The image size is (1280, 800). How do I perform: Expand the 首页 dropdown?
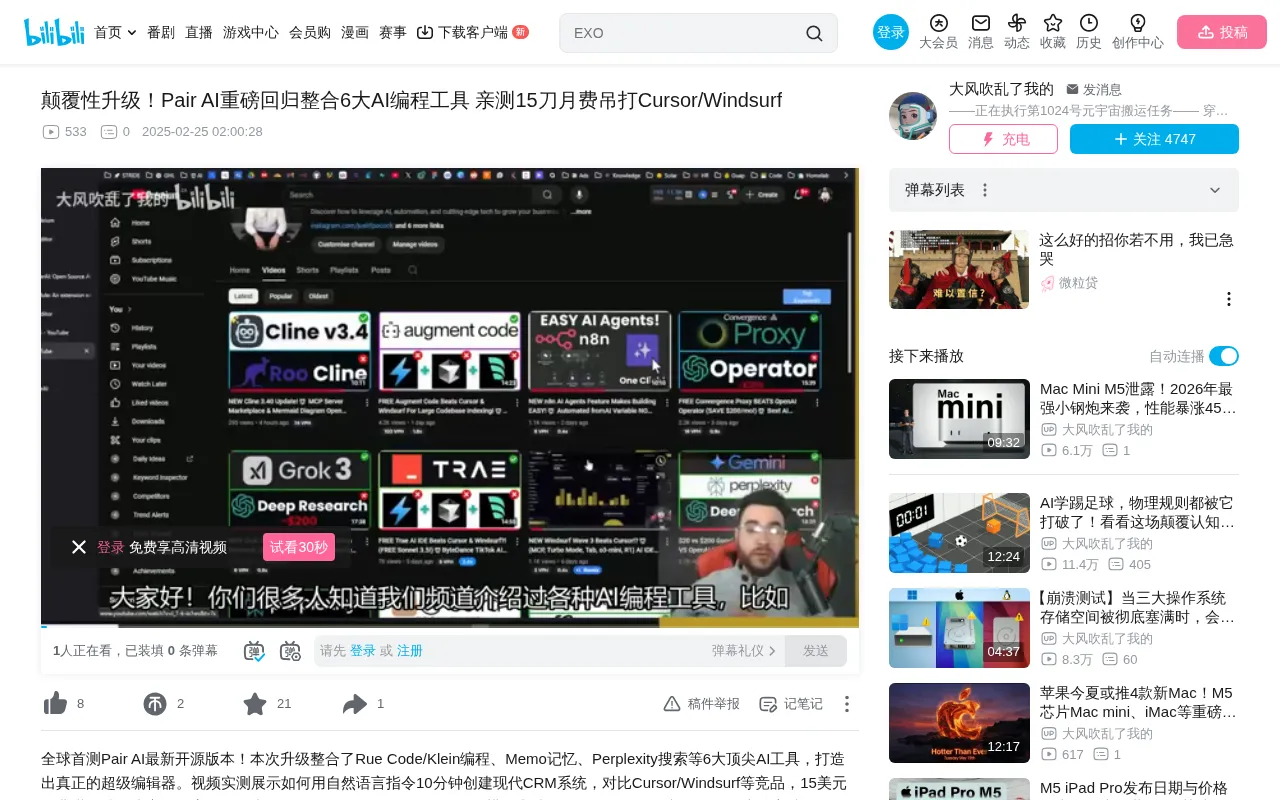coord(115,32)
